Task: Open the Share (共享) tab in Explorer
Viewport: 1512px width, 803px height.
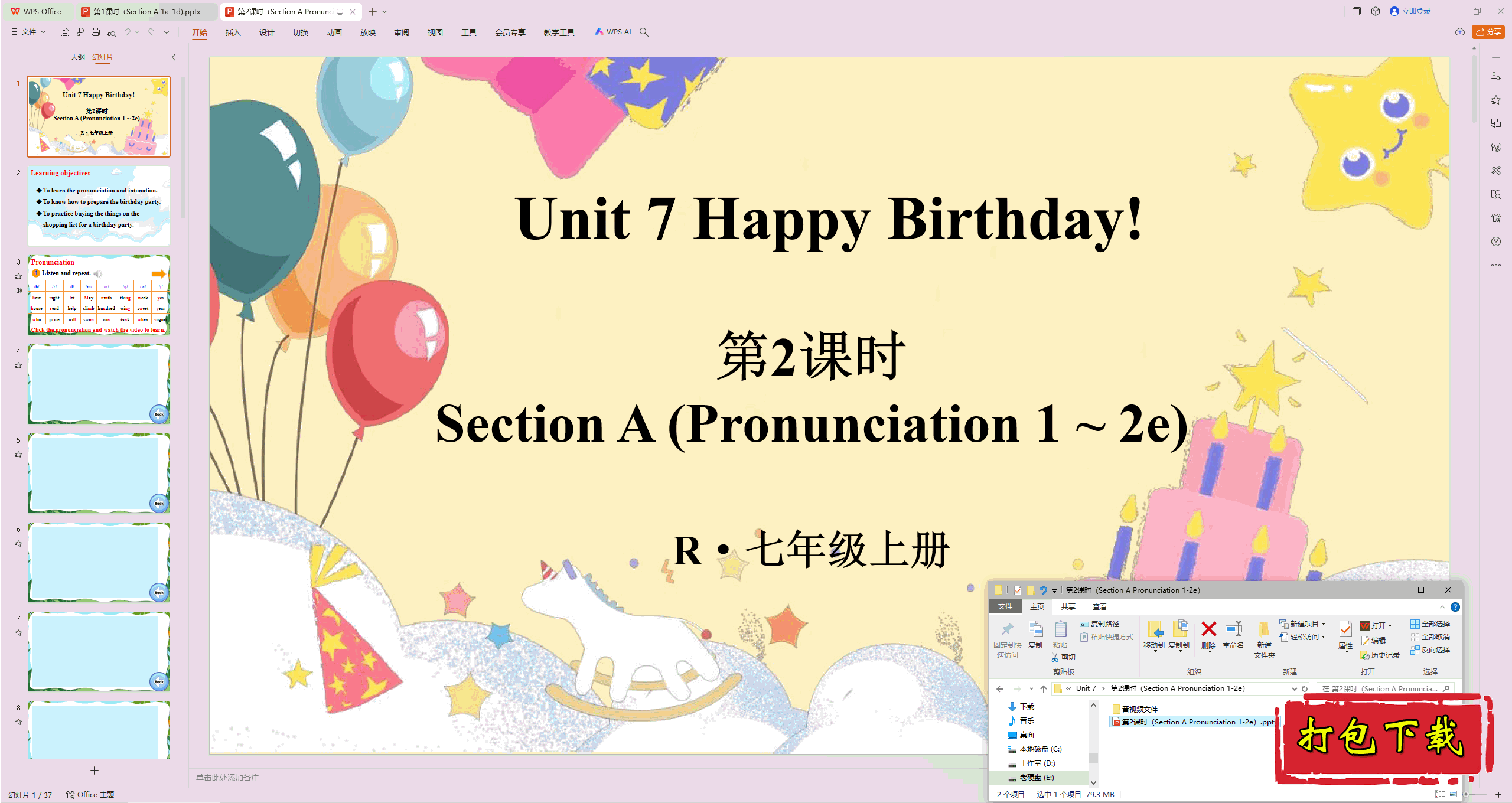Action: [1068, 607]
